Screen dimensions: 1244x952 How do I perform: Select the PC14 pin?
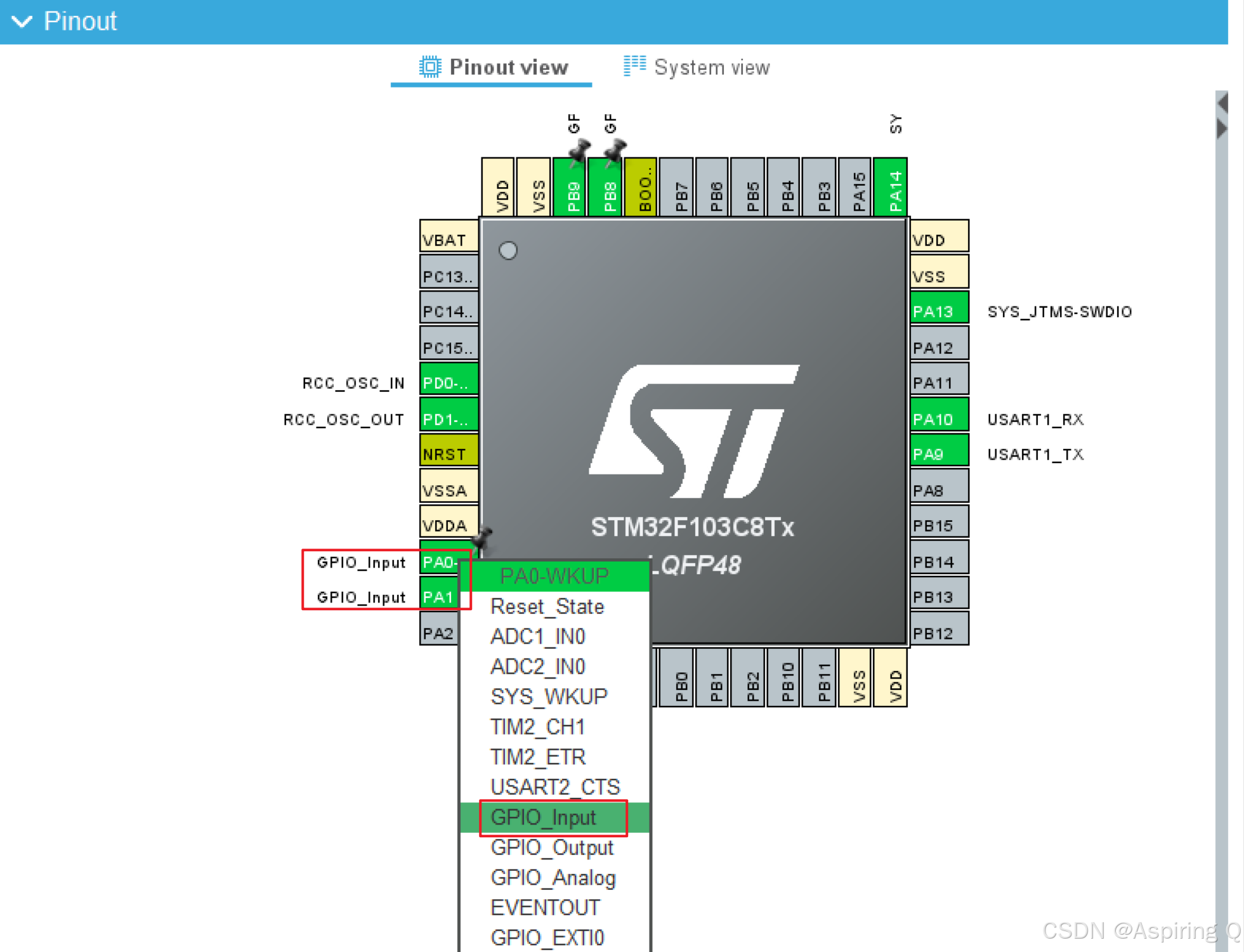point(449,308)
